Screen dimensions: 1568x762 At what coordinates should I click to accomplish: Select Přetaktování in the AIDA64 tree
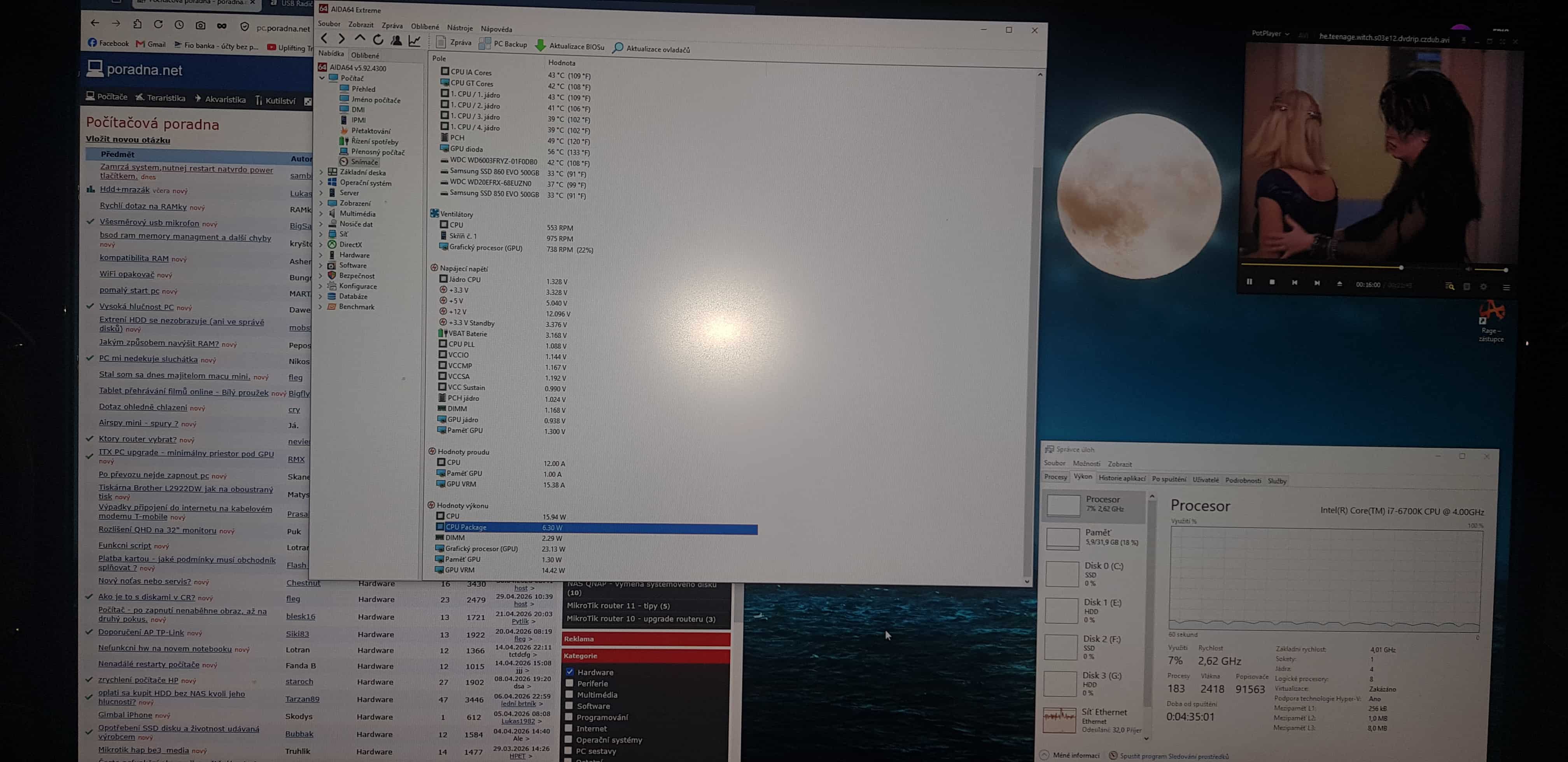tap(365, 131)
